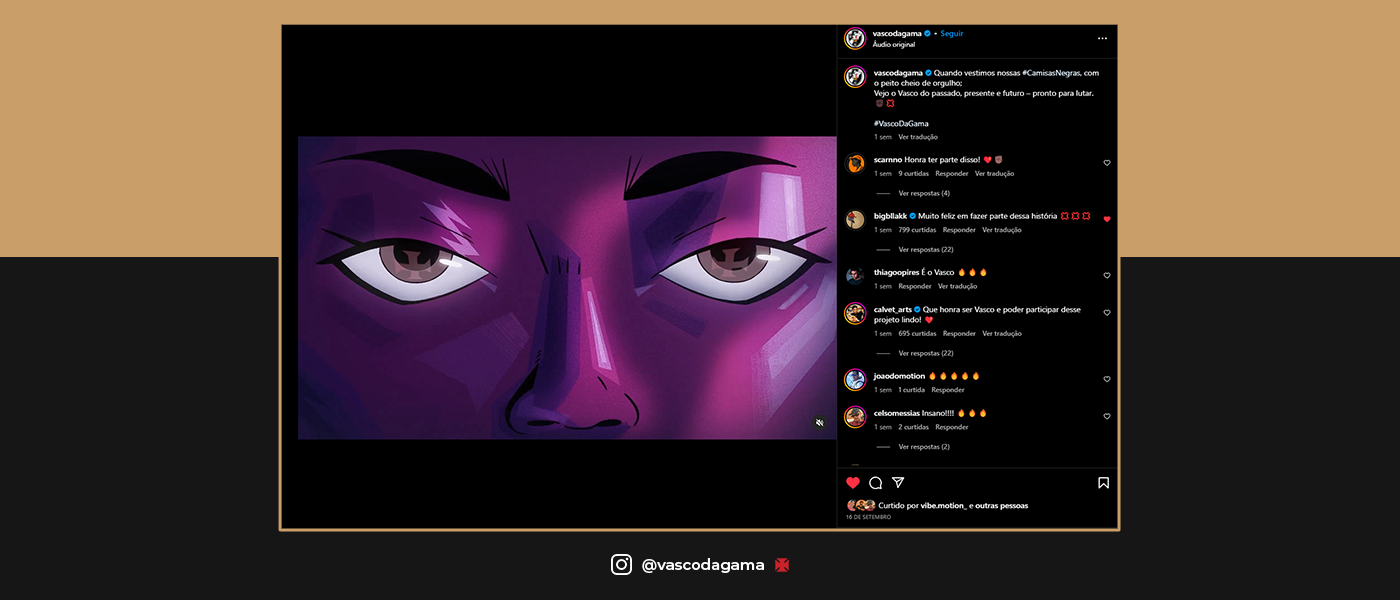Like thiagoopires's comment with the heart

[x=1107, y=275]
